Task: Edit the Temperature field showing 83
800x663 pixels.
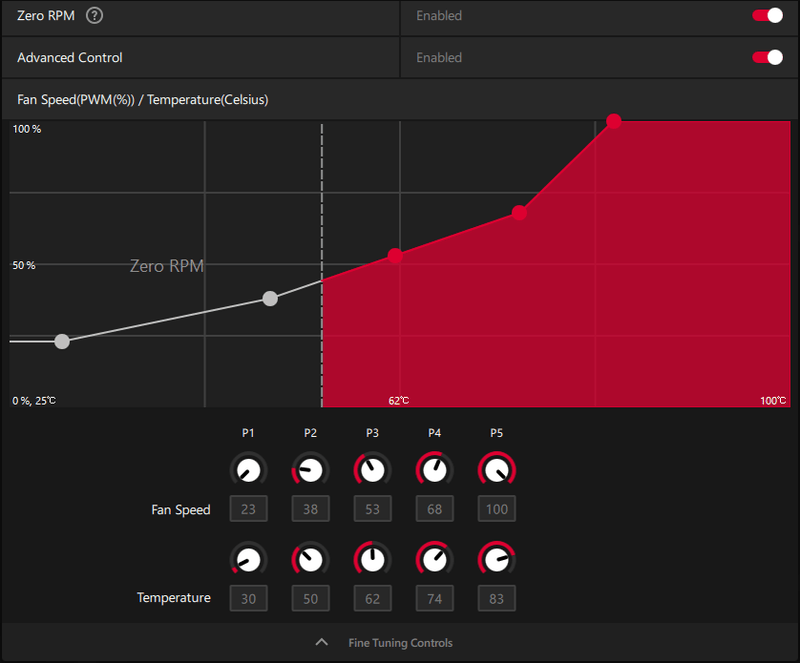Action: coord(497,598)
